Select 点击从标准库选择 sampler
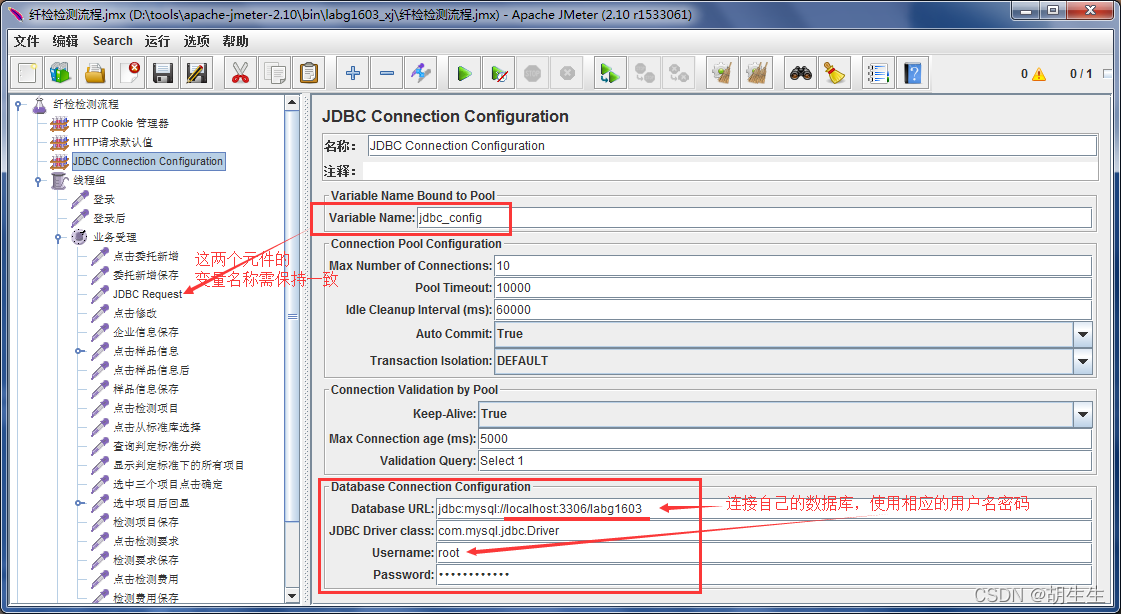This screenshot has width=1121, height=614. click(157, 427)
